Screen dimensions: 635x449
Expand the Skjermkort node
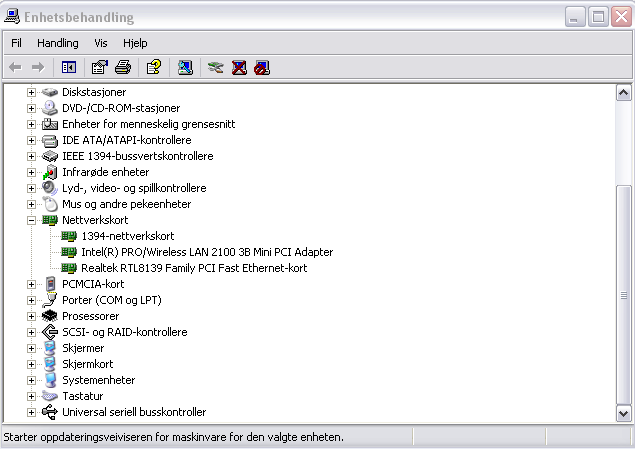31,364
